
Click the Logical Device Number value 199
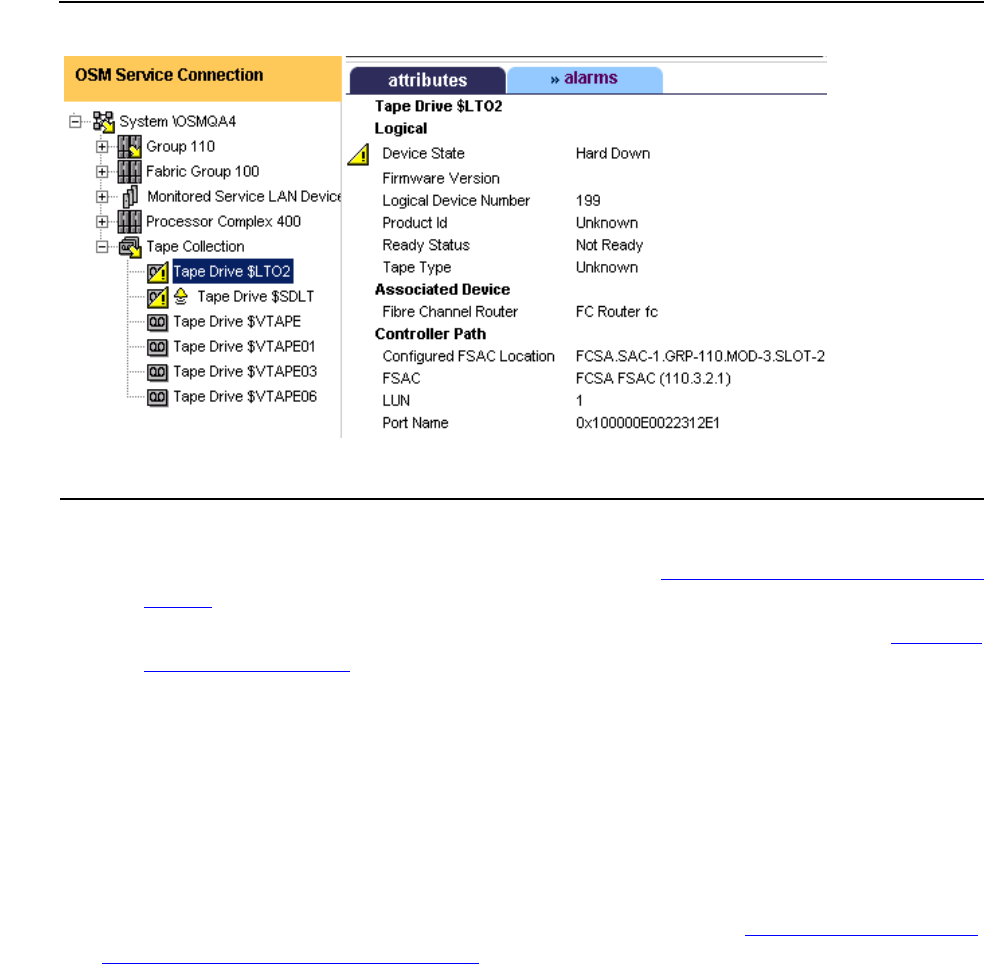[588, 201]
